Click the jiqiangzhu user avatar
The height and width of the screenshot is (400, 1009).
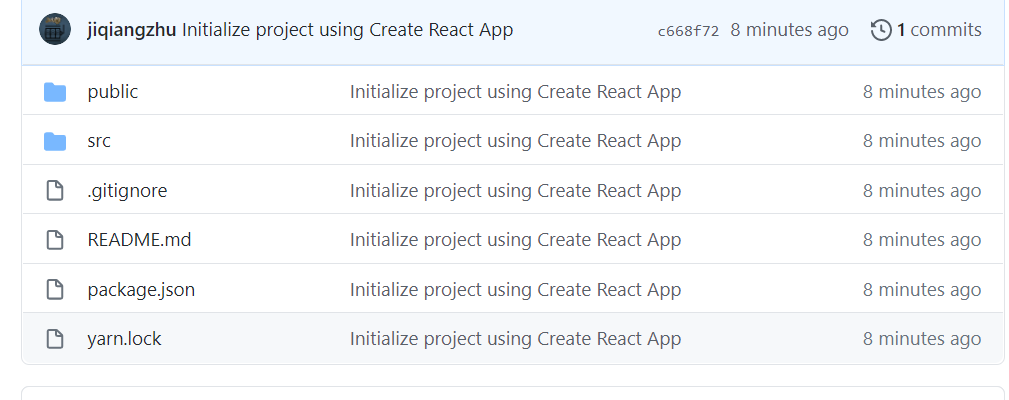55,30
